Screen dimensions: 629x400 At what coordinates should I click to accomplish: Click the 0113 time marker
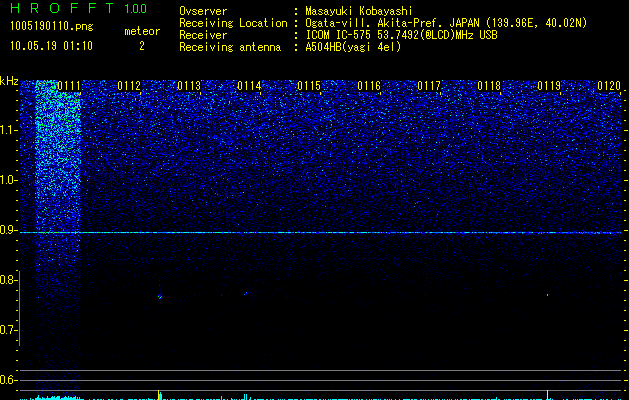pos(189,86)
